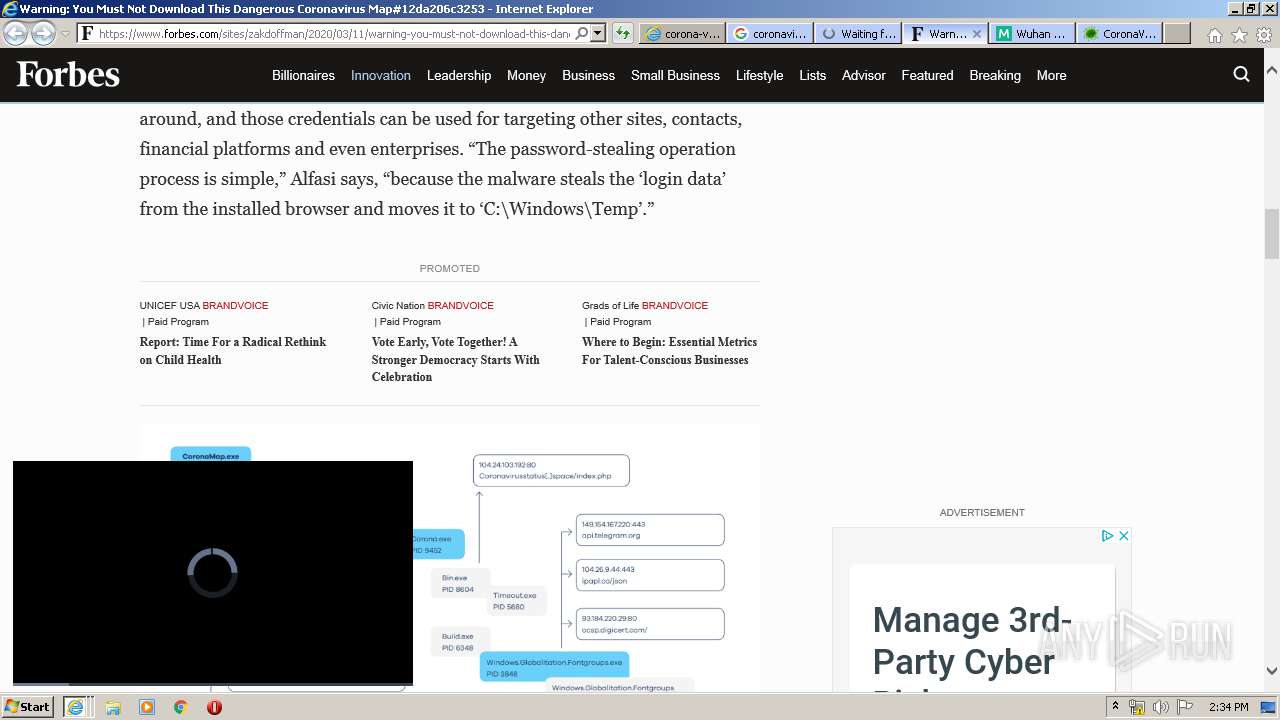Image resolution: width=1280 pixels, height=720 pixels.
Task: Click UNICEF USA BRANDVOICE link
Action: [x=204, y=305]
